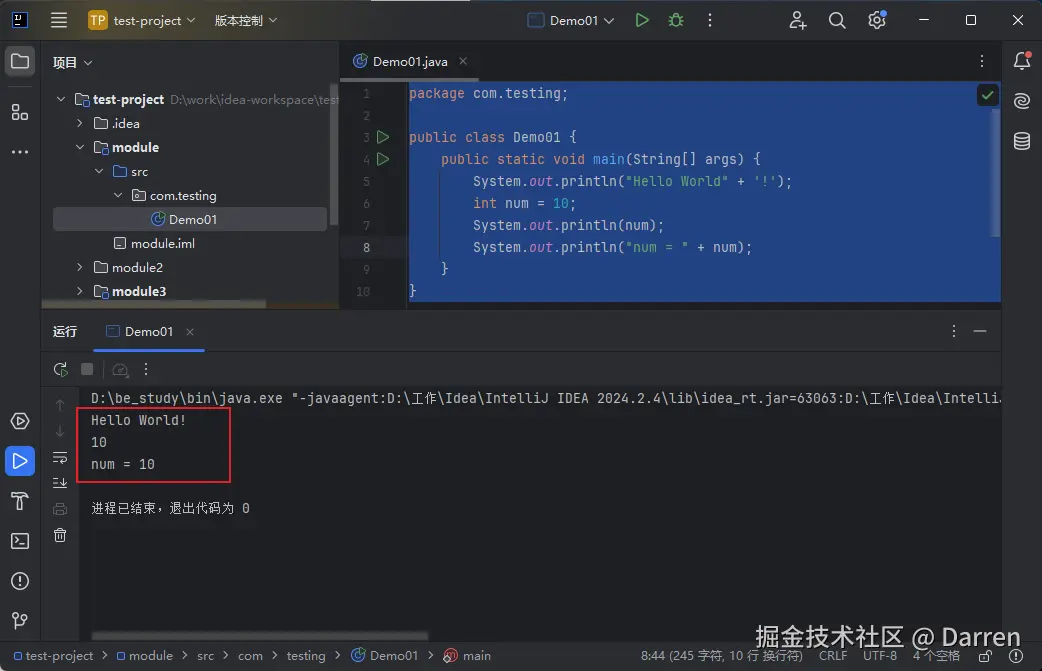The image size is (1042, 671).
Task: Open the profiler attach icon in Run toolbar
Action: point(120,369)
